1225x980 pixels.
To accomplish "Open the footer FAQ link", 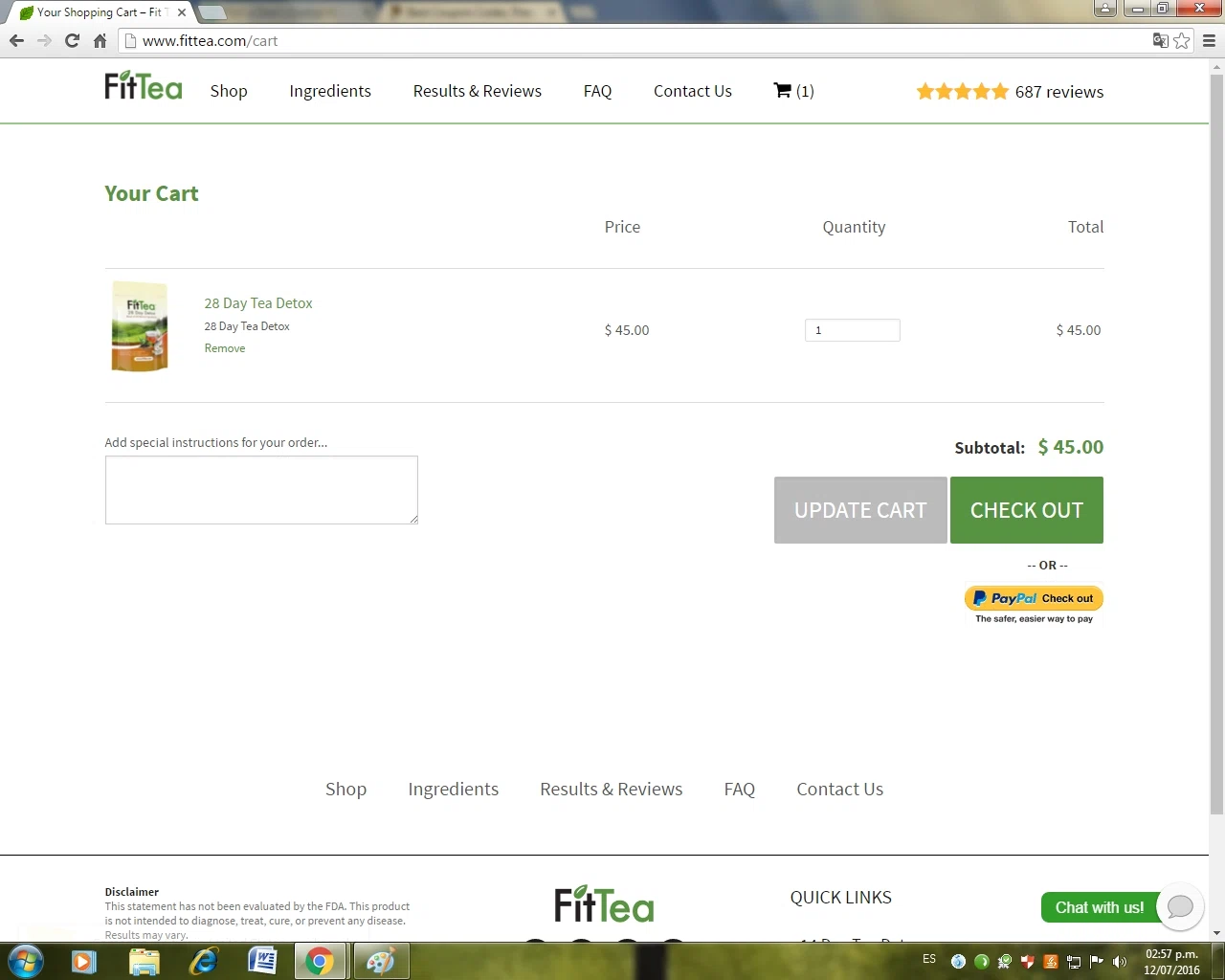I will click(740, 790).
